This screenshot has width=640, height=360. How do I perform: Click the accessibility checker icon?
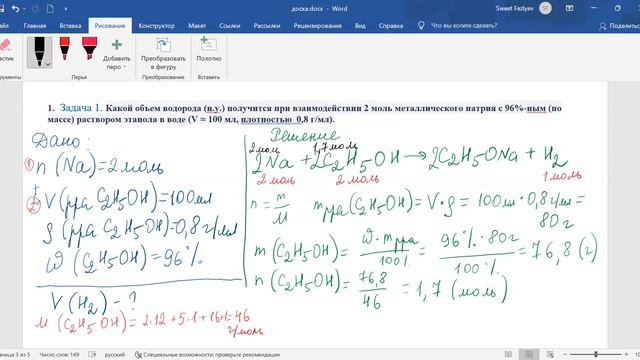point(138,355)
